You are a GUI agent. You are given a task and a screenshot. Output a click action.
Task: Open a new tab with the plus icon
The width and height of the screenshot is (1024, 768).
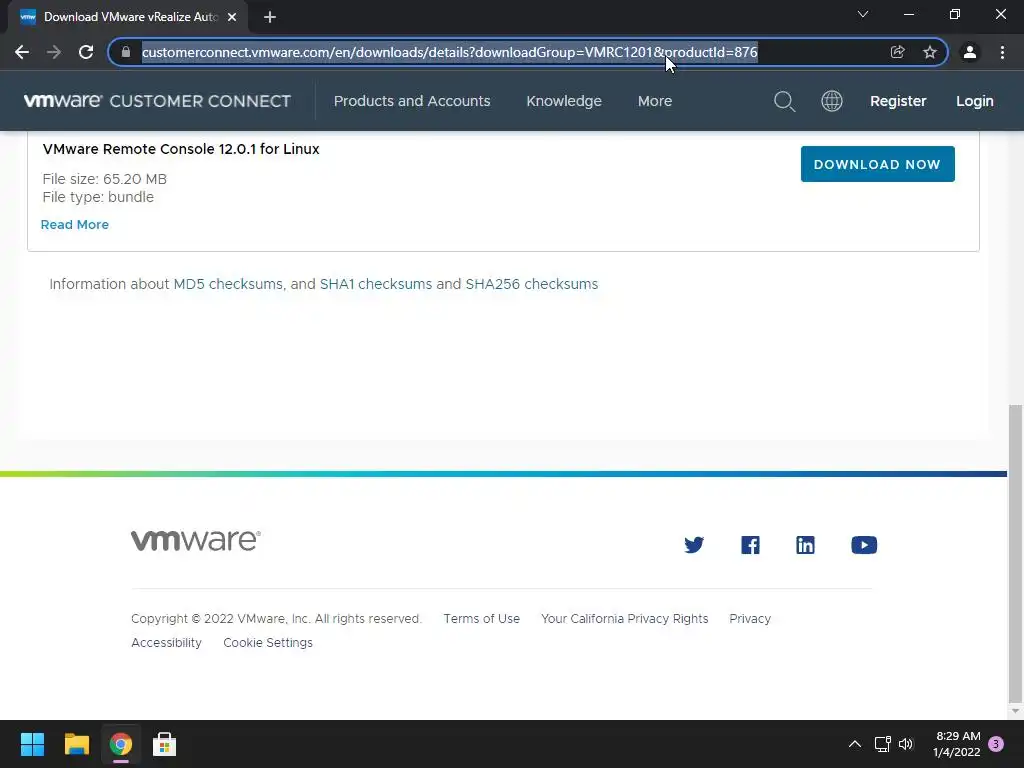(270, 18)
